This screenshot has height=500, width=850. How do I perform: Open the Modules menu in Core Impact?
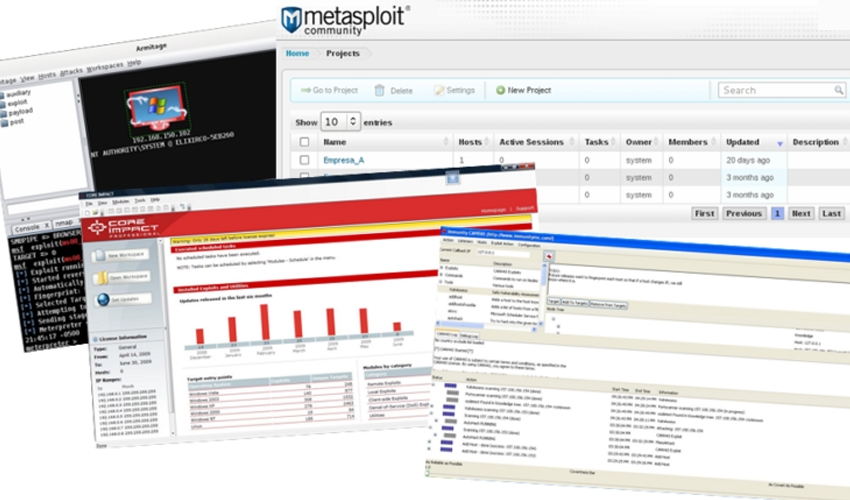[x=120, y=202]
